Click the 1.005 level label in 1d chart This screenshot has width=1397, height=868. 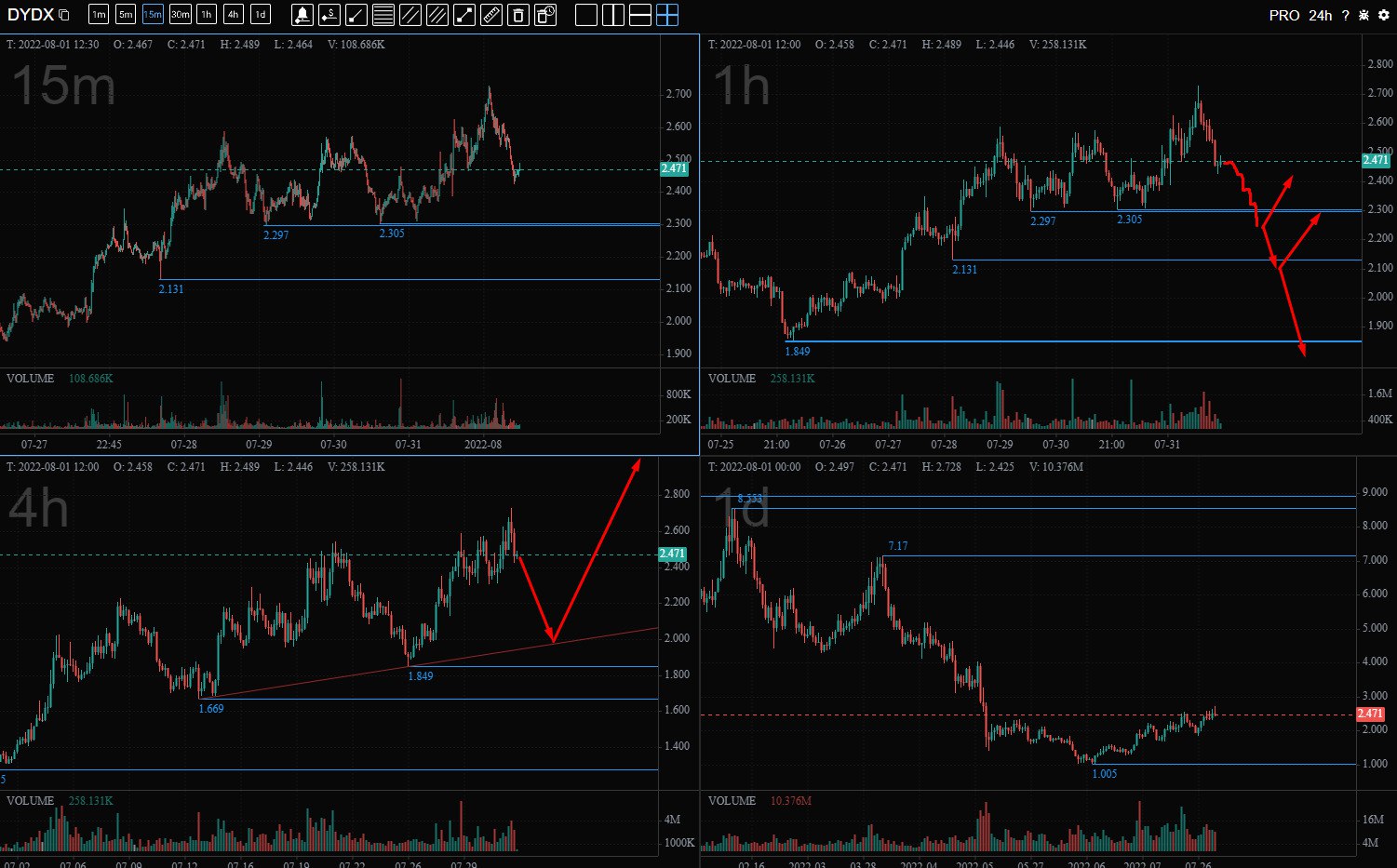1105,773
